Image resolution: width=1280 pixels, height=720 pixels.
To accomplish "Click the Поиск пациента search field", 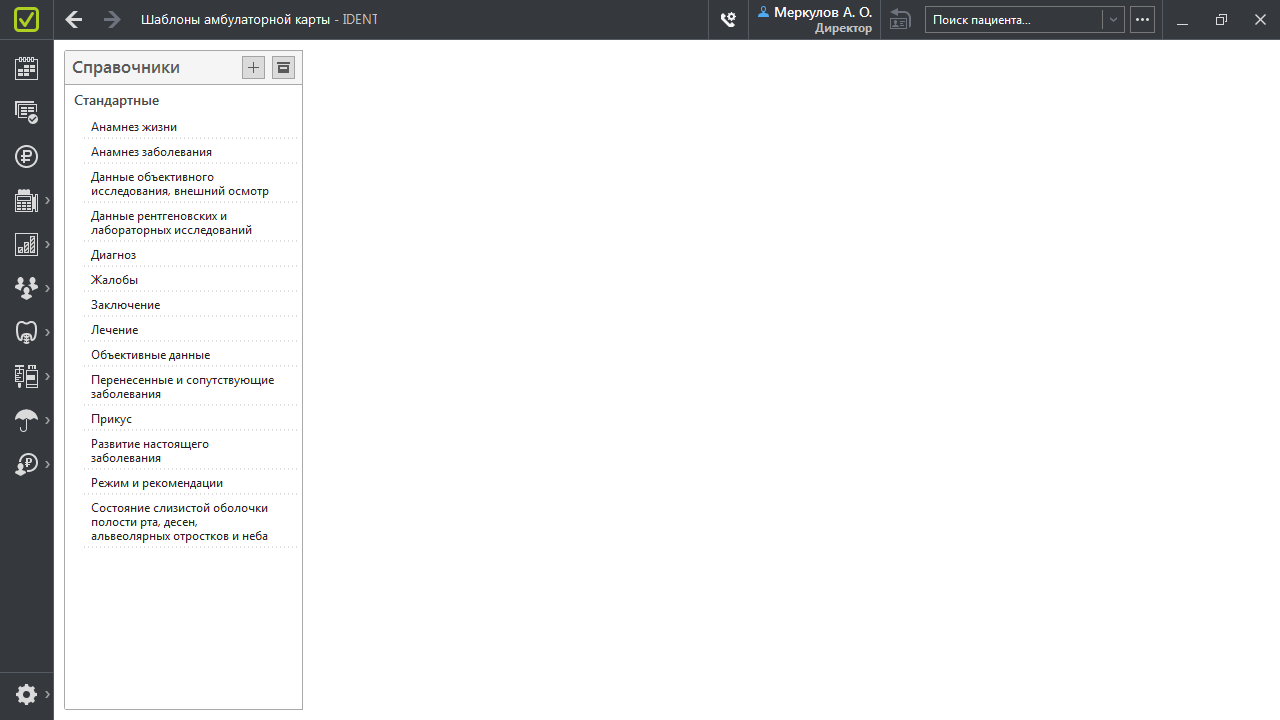I will pyautogui.click(x=1012, y=20).
